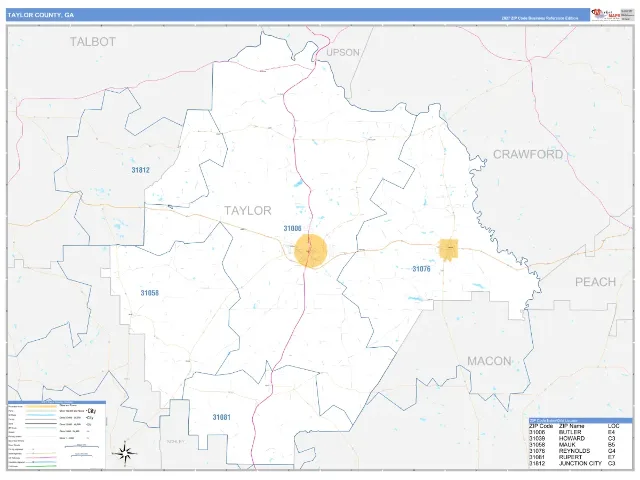The height and width of the screenshot is (480, 640).
Task: Click the legend panel blue title bar
Action: pos(57,402)
